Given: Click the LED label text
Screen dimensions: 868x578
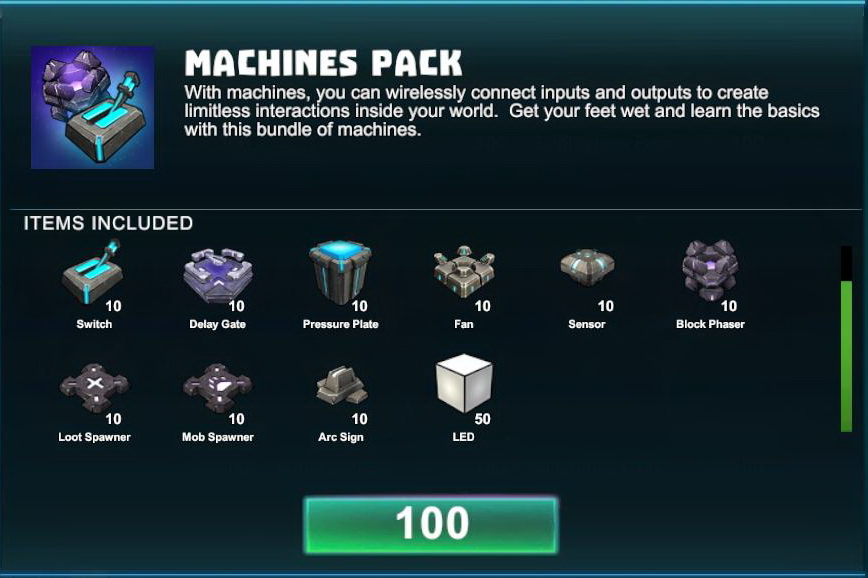Looking at the screenshot, I should [x=463, y=437].
